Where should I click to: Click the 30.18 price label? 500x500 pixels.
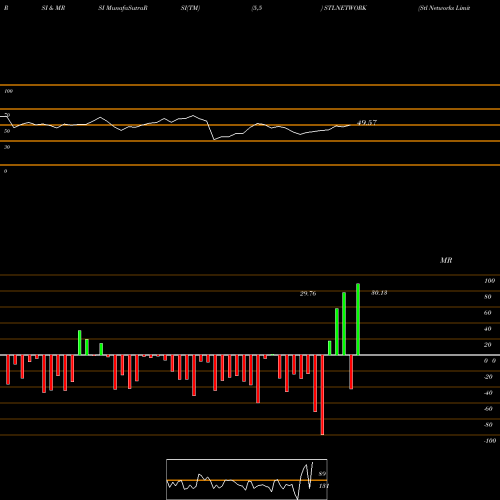point(379,293)
